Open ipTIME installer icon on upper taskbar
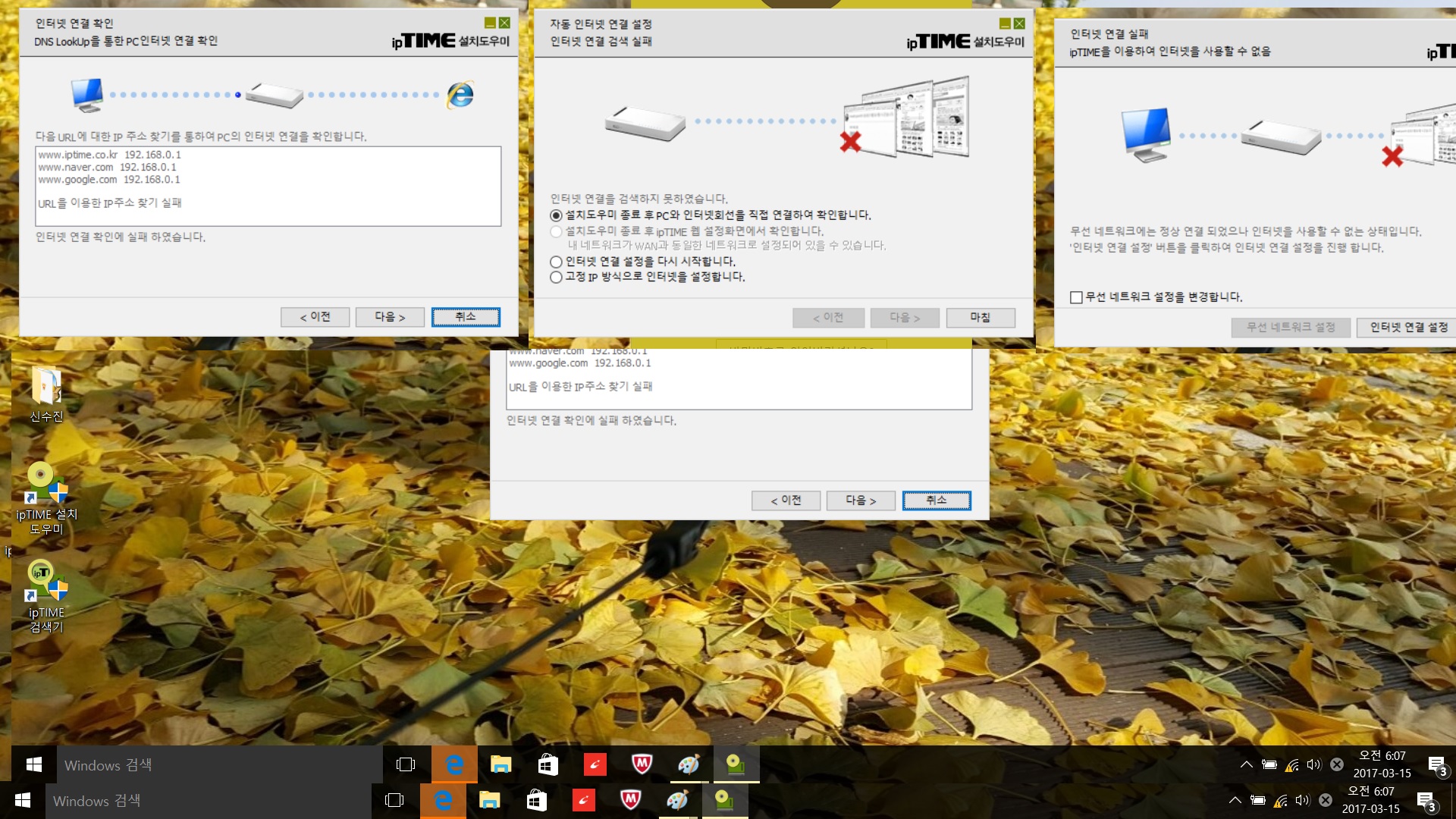Viewport: 1456px width, 819px height. [736, 764]
